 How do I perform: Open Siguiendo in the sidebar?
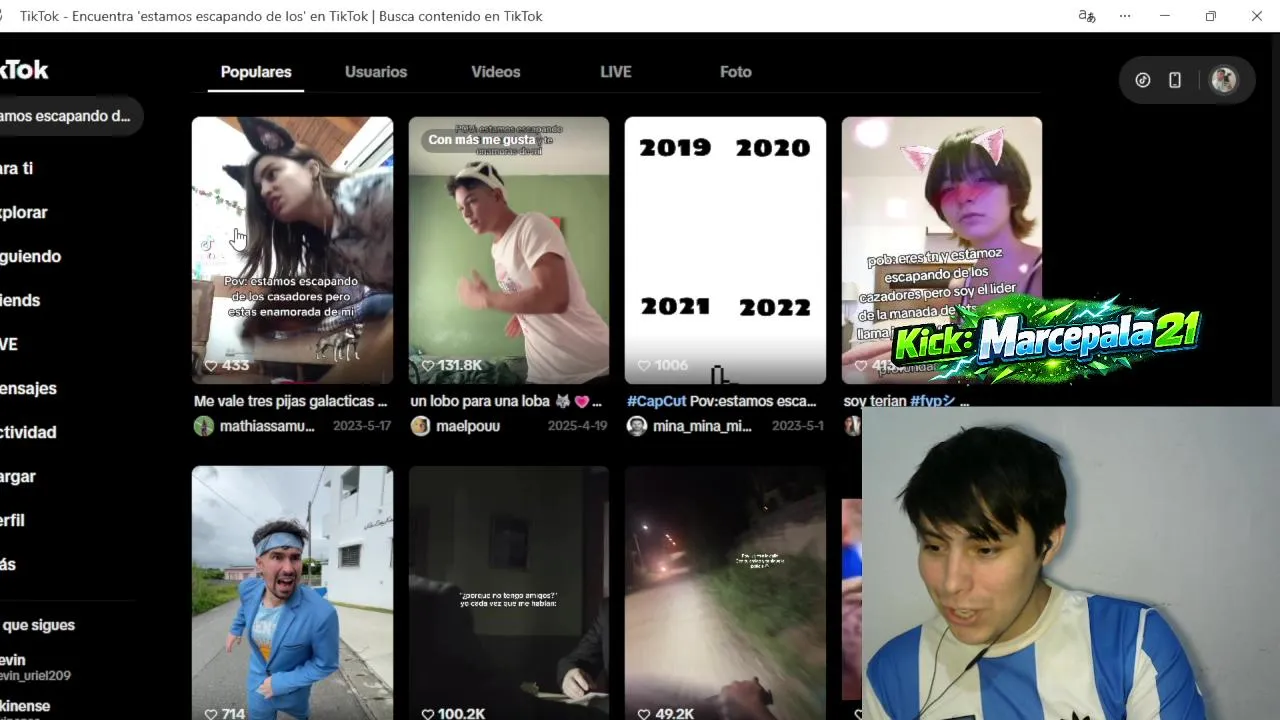[31, 256]
